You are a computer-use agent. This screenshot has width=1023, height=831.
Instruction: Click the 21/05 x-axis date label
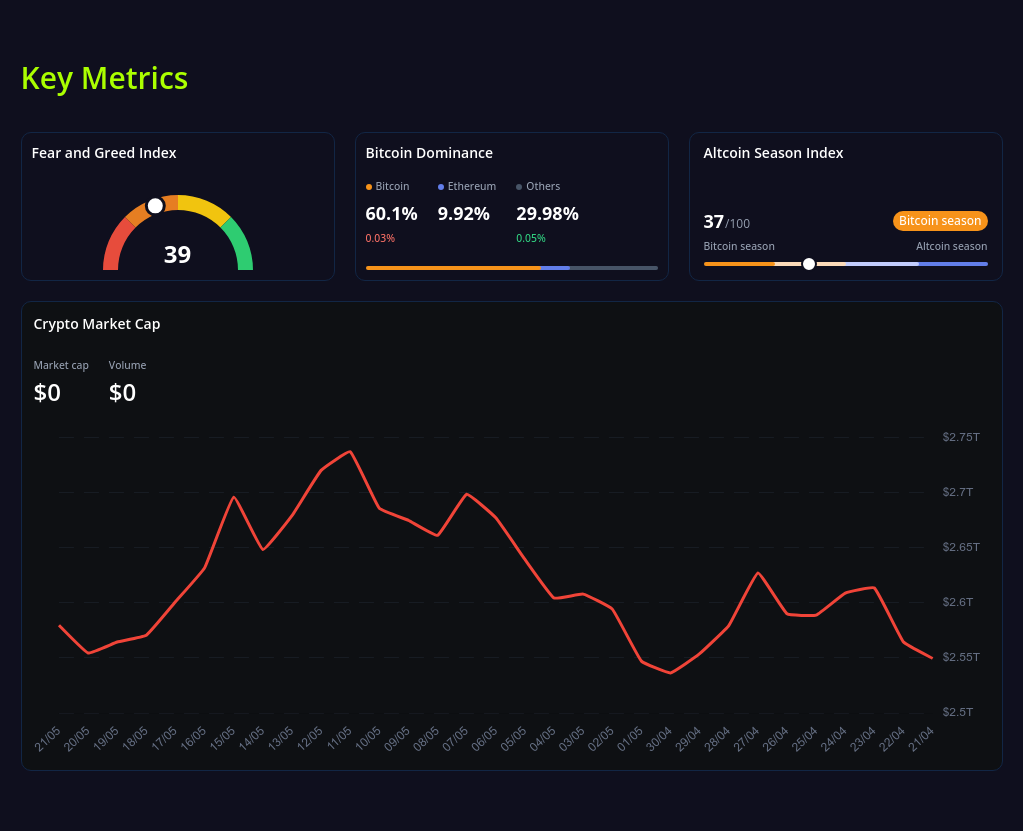(48, 739)
